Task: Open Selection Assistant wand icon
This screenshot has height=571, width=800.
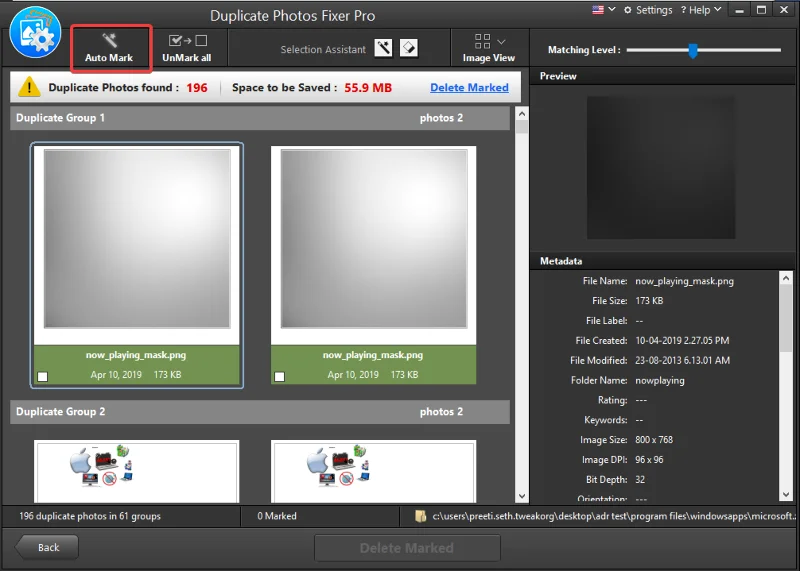Action: click(384, 48)
